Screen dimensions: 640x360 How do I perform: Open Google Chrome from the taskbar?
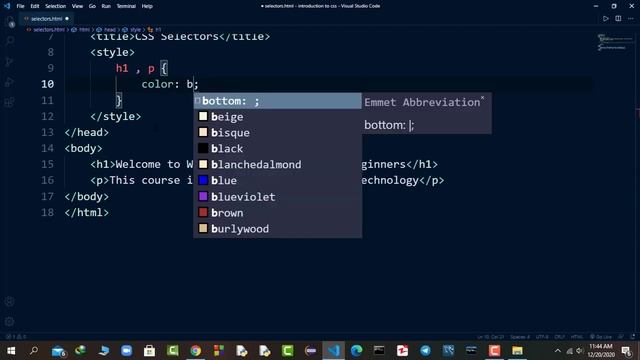(196, 351)
